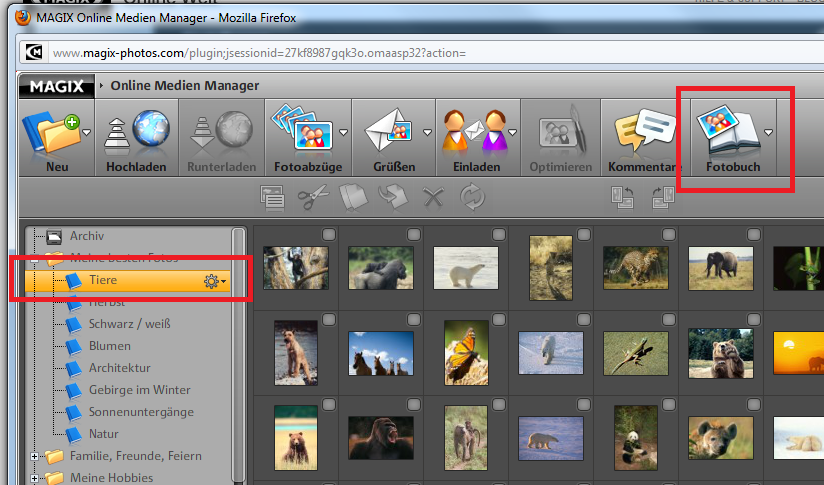
Task: Select the Natur album
Action: pos(104,434)
